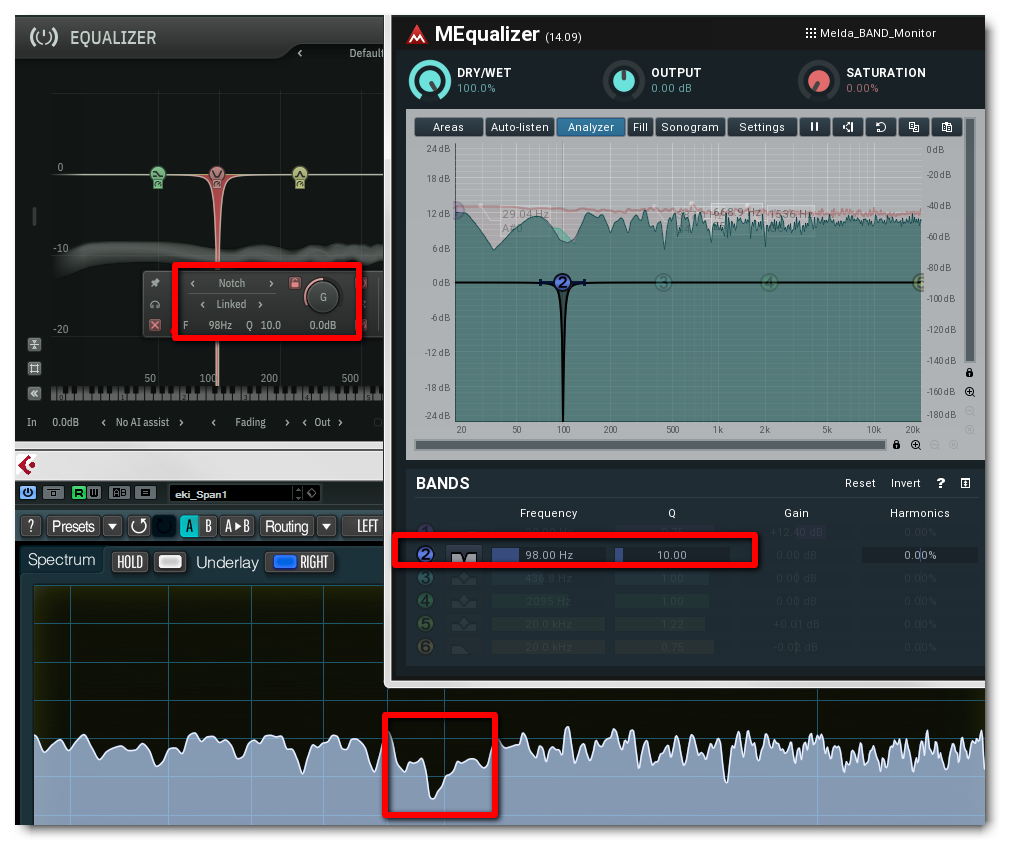1012x852 pixels.
Task: Pause the analyzer with pause icon
Action: click(x=815, y=127)
